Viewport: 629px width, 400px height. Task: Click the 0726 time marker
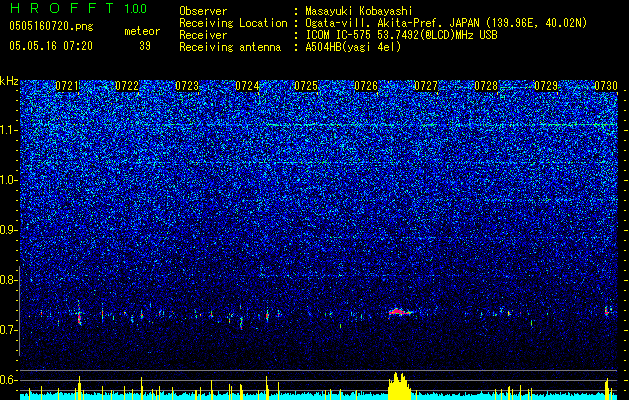[366, 86]
